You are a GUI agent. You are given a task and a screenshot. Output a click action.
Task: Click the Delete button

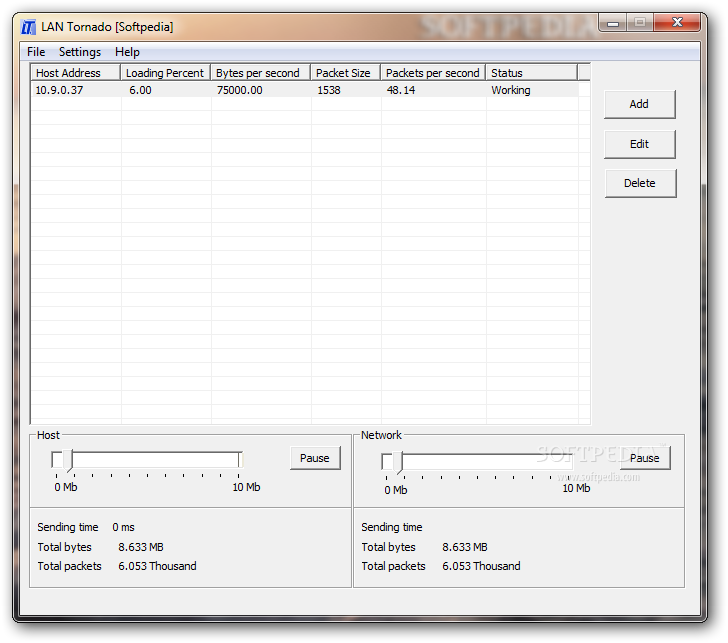point(640,183)
